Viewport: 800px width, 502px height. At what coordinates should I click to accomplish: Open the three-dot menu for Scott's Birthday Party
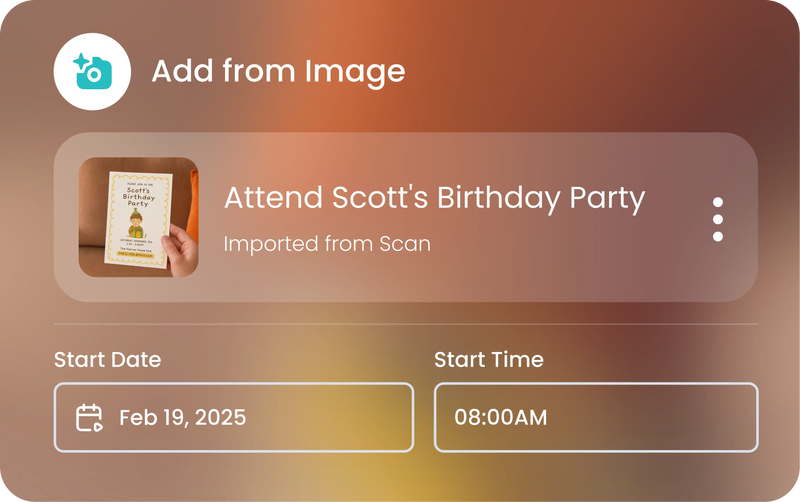pyautogui.click(x=718, y=219)
